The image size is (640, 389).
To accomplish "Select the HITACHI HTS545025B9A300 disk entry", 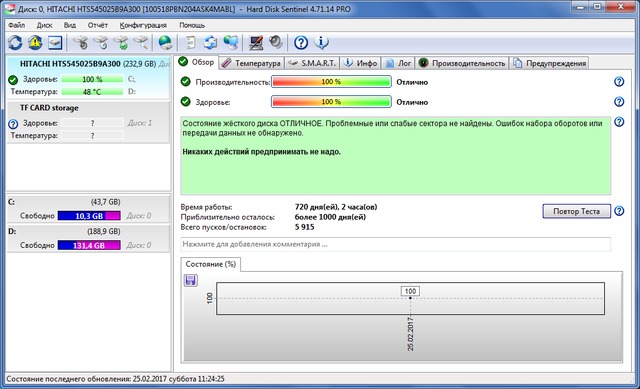I will 88,77.
